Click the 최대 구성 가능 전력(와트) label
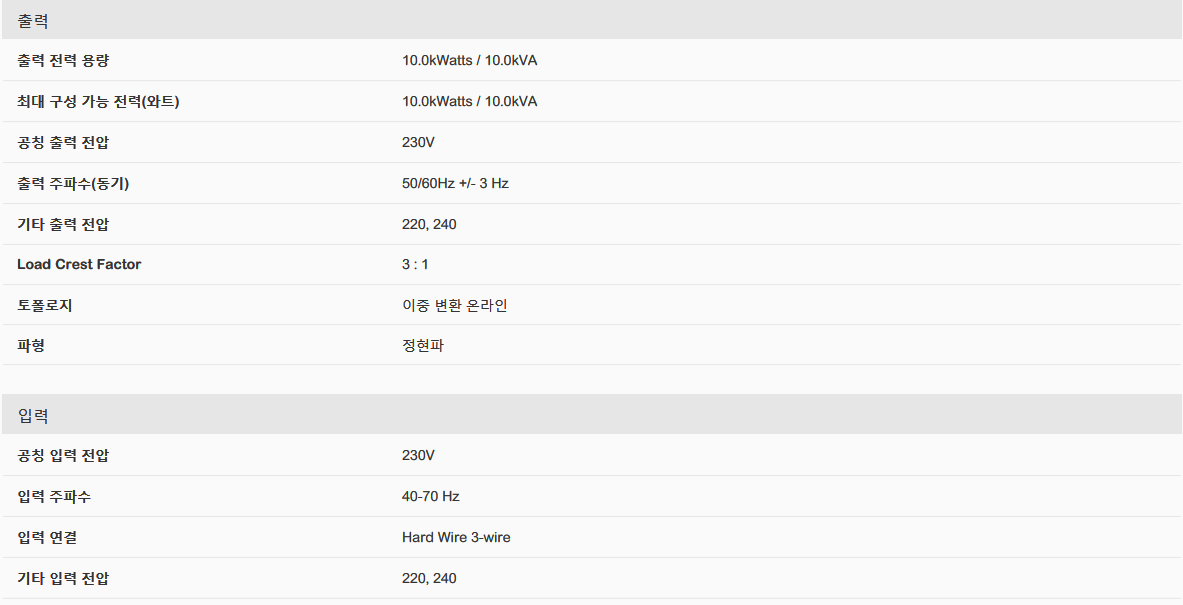The image size is (1183, 605). [x=98, y=102]
